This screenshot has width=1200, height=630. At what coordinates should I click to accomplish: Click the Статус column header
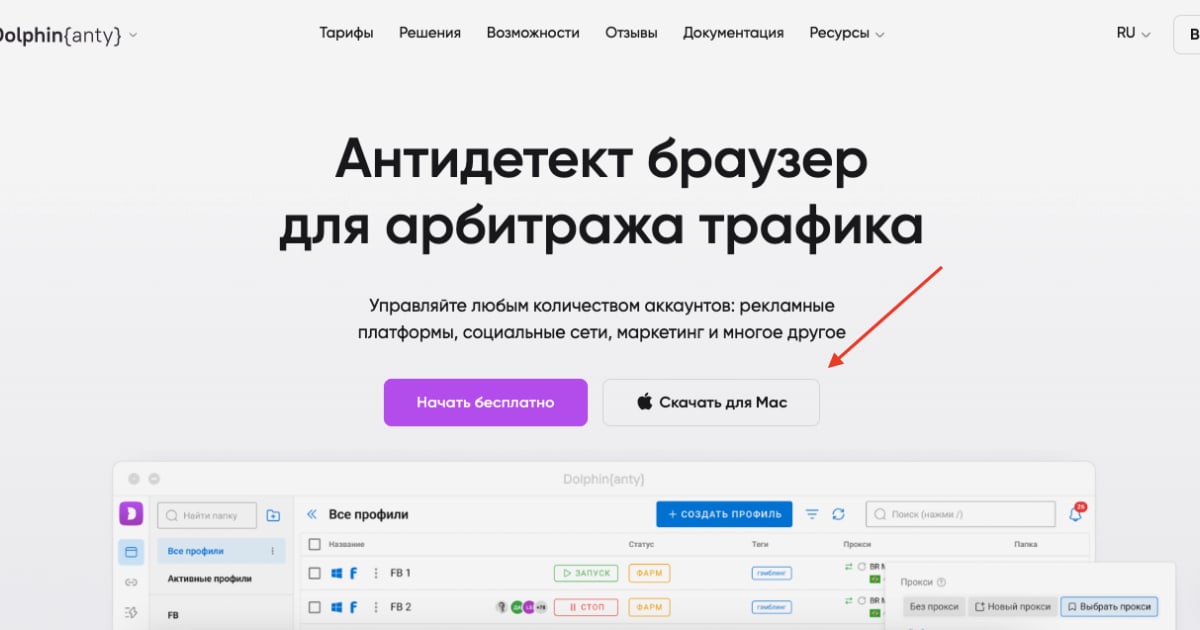pyautogui.click(x=641, y=544)
